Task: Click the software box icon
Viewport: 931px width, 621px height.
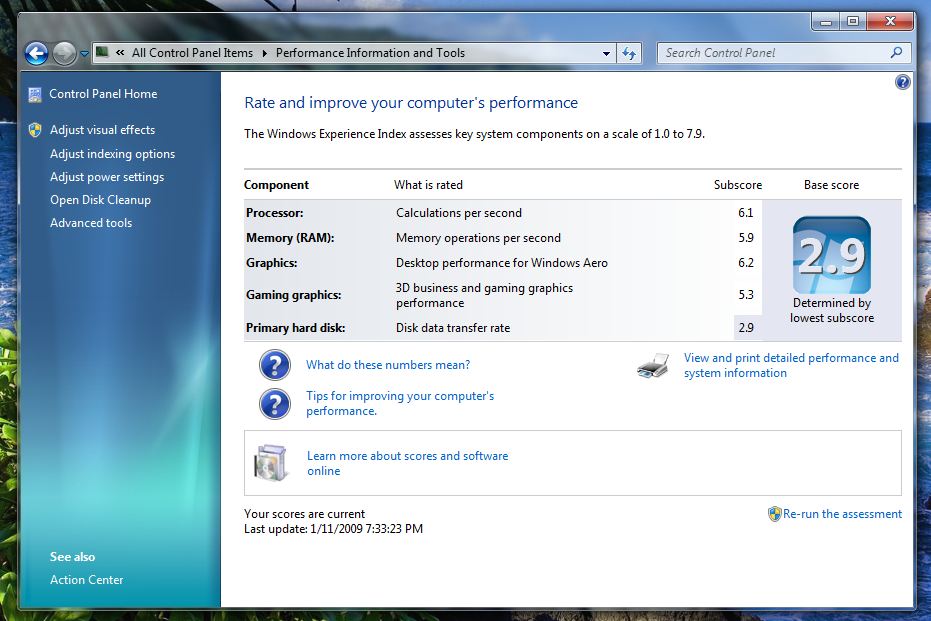Action: pyautogui.click(x=271, y=462)
